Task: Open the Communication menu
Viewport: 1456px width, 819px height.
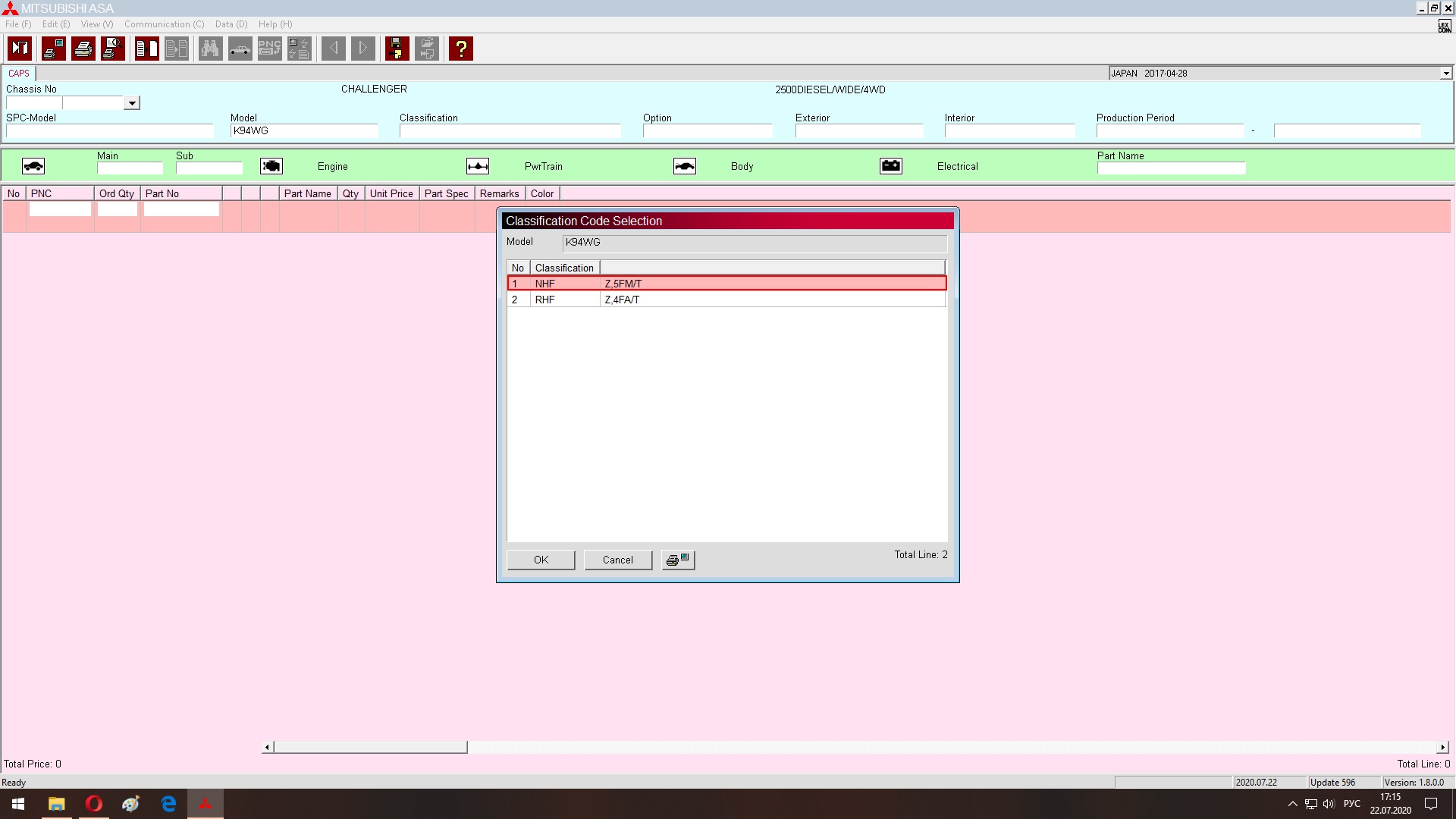Action: click(164, 24)
